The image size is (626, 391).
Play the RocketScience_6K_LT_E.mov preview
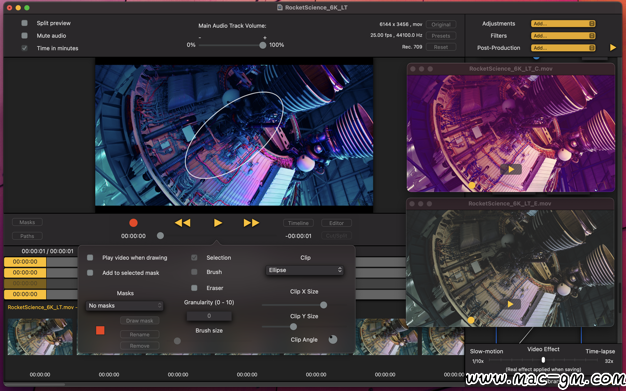[x=510, y=304]
